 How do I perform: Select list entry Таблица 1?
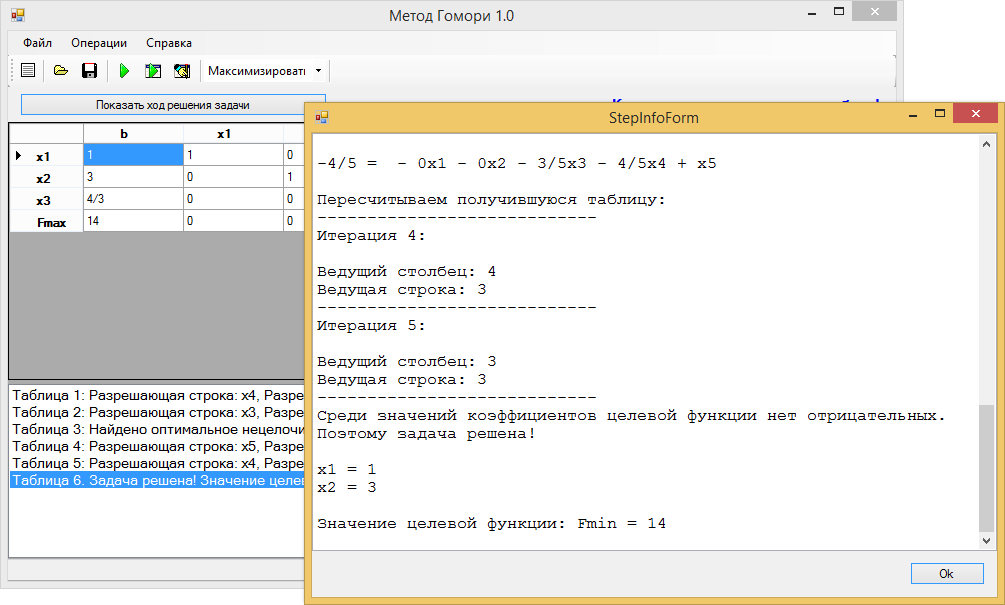[x=157, y=395]
